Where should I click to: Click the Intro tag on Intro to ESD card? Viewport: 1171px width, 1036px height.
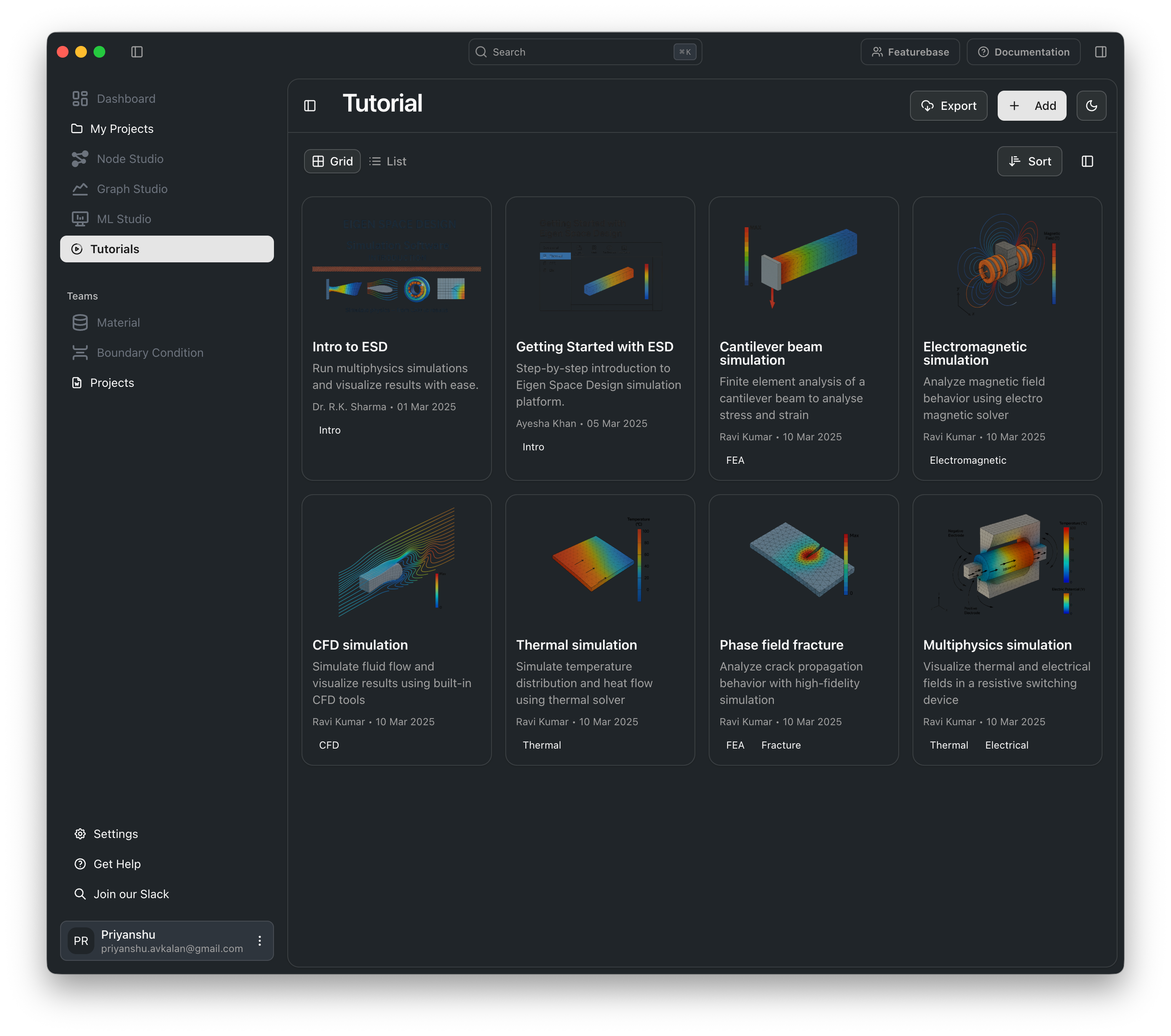click(x=330, y=430)
